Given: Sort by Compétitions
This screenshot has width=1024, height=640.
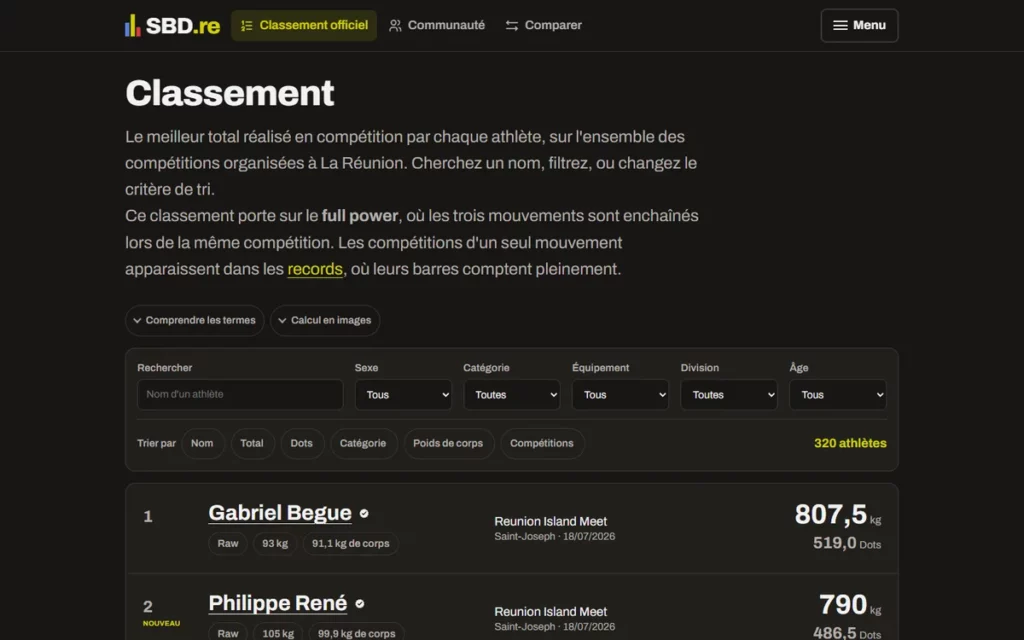Looking at the screenshot, I should [542, 443].
